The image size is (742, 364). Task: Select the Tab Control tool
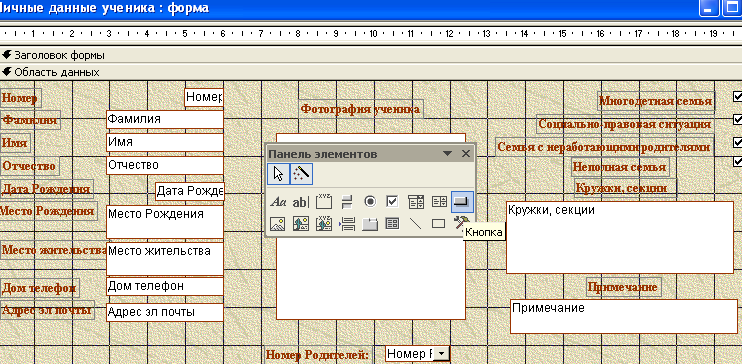pyautogui.click(x=370, y=223)
